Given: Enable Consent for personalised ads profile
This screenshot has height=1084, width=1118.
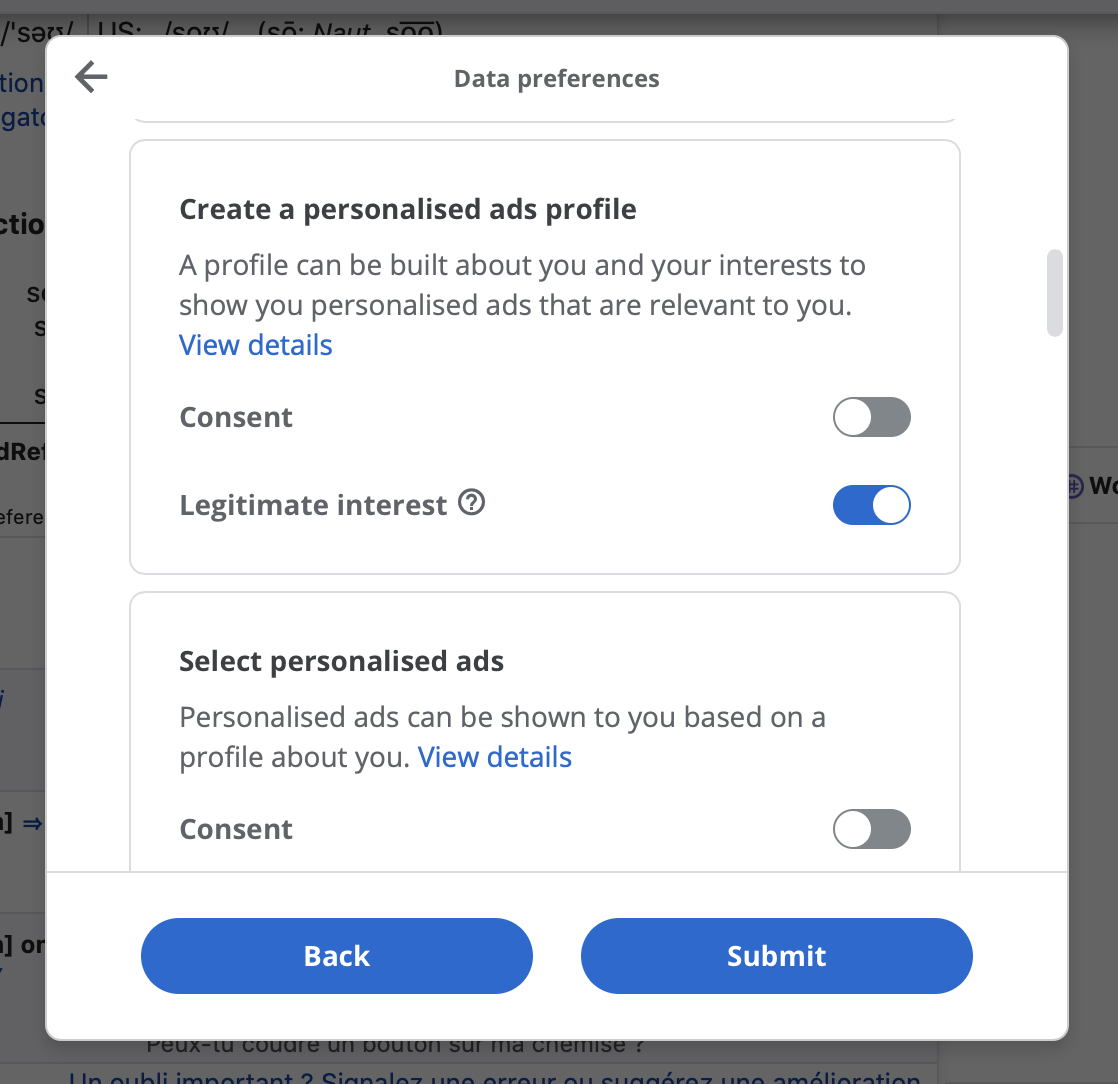Looking at the screenshot, I should tap(871, 417).
